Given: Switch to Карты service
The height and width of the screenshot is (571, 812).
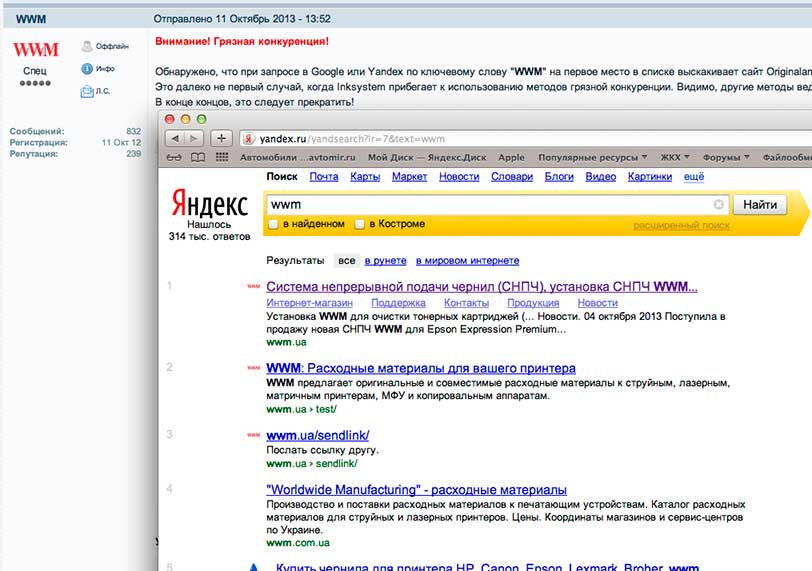Looking at the screenshot, I should pyautogui.click(x=365, y=177).
